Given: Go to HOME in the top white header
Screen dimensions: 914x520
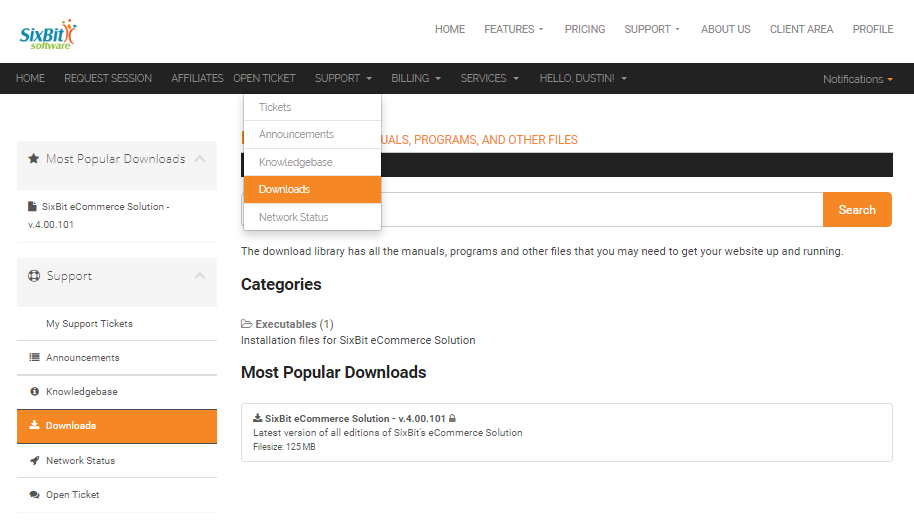Looking at the screenshot, I should pyautogui.click(x=450, y=29).
